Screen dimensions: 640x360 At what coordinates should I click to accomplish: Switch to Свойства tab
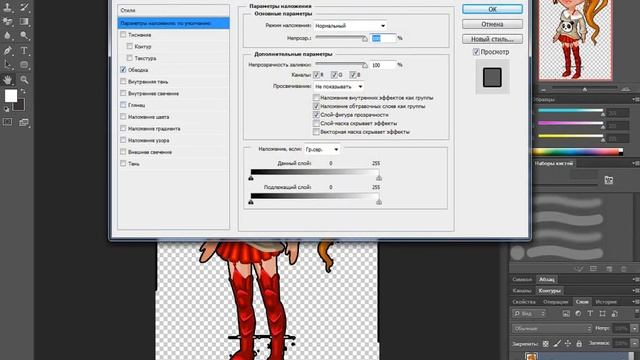click(524, 302)
